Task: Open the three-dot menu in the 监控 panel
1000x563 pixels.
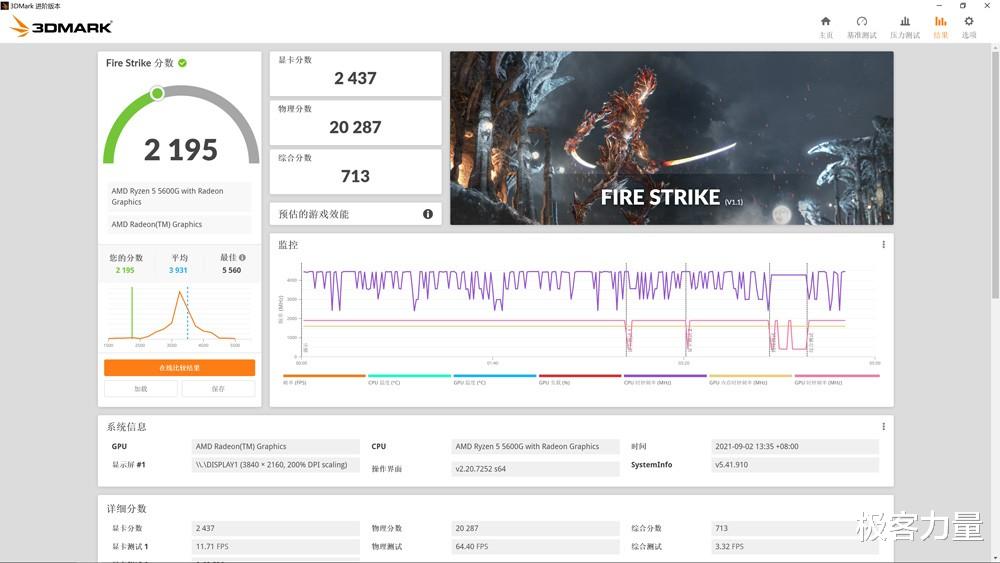Action: [x=883, y=245]
